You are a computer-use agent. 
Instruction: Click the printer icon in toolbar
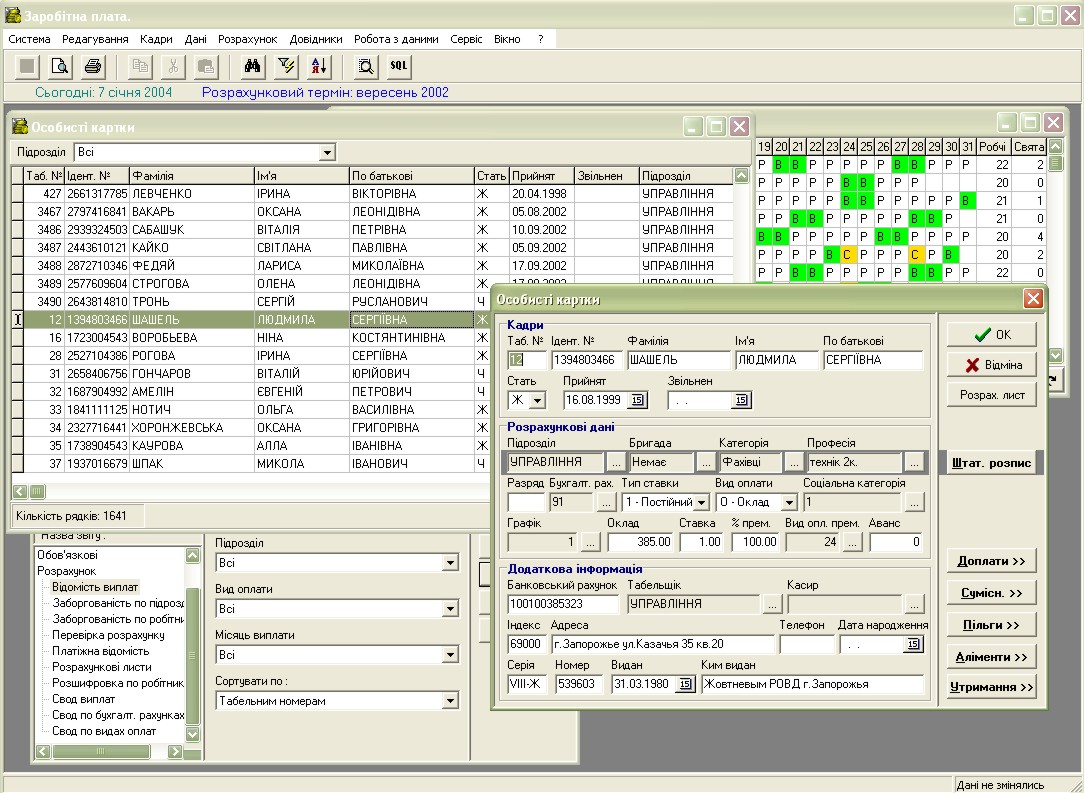click(93, 67)
